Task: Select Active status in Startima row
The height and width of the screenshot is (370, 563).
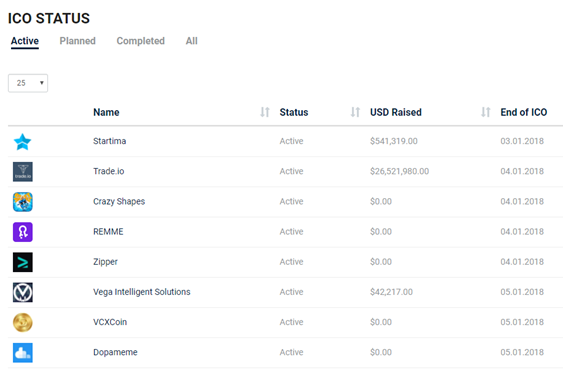Action: point(292,141)
